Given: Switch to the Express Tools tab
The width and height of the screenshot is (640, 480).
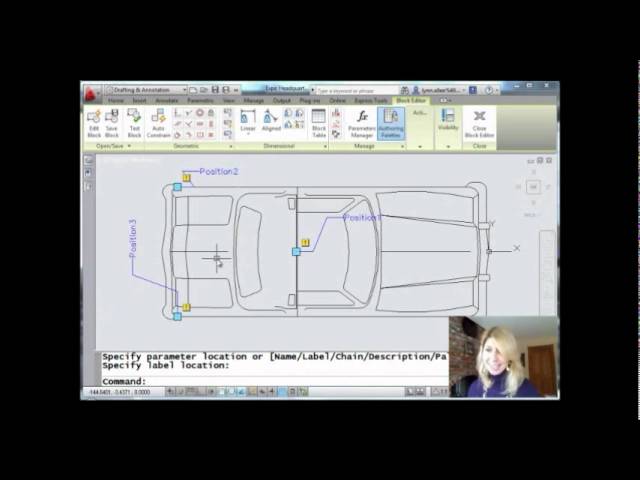Looking at the screenshot, I should click(x=370, y=100).
